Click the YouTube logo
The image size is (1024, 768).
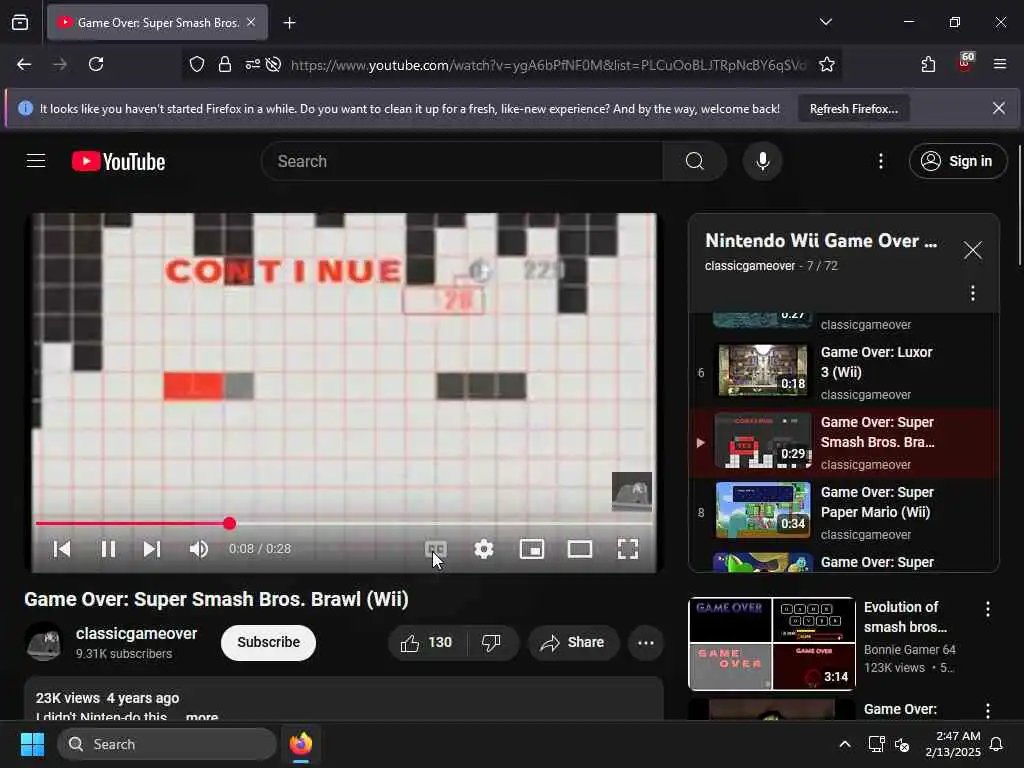coord(118,161)
